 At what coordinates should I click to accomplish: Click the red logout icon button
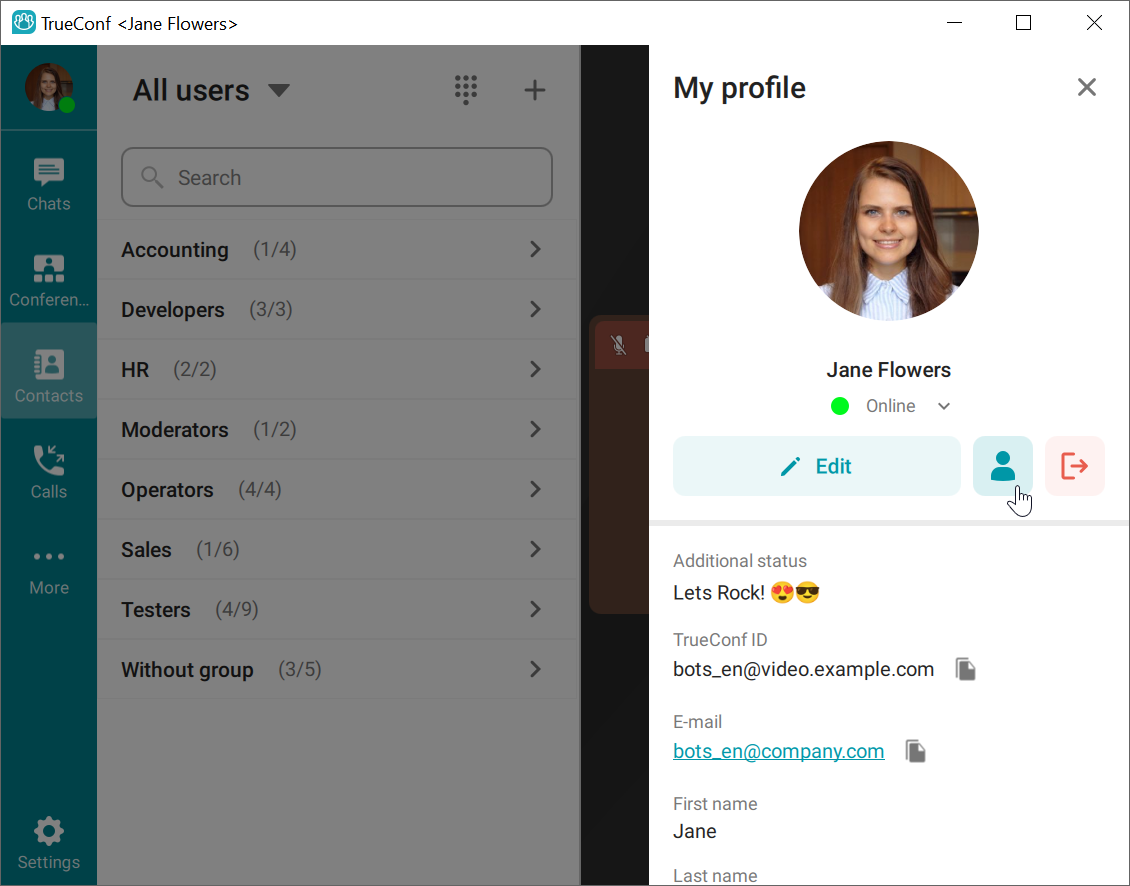click(1075, 466)
